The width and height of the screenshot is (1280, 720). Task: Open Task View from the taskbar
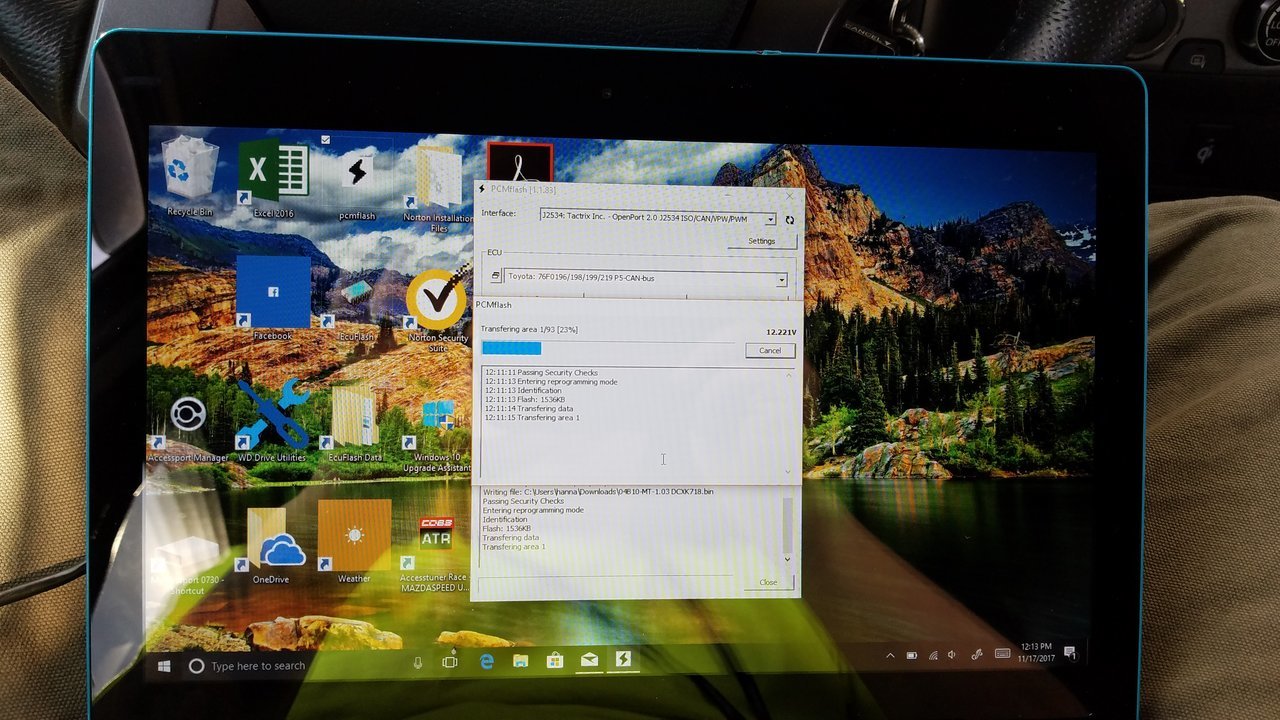[x=450, y=662]
